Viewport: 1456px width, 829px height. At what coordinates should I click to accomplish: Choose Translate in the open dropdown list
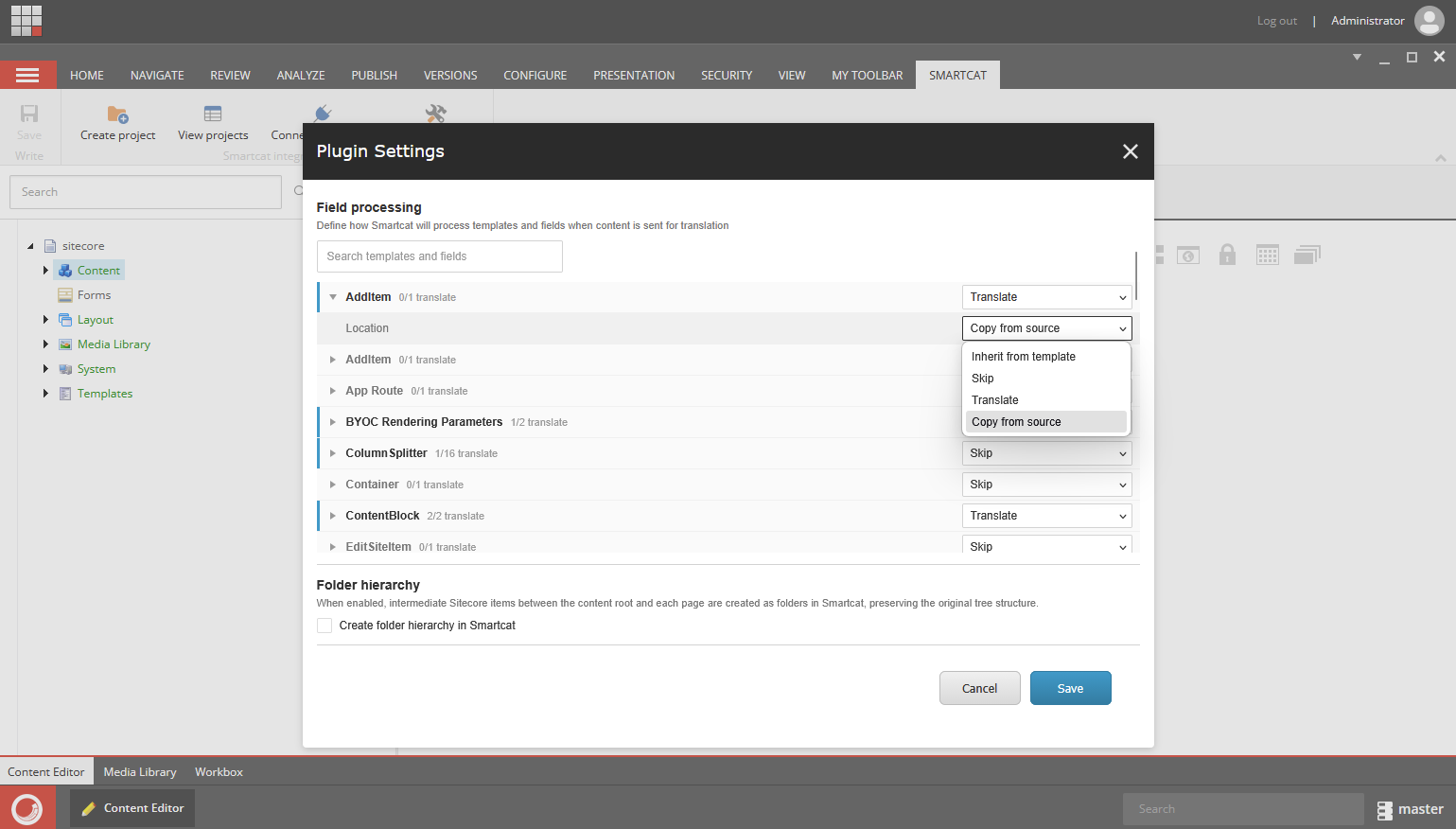click(1046, 400)
